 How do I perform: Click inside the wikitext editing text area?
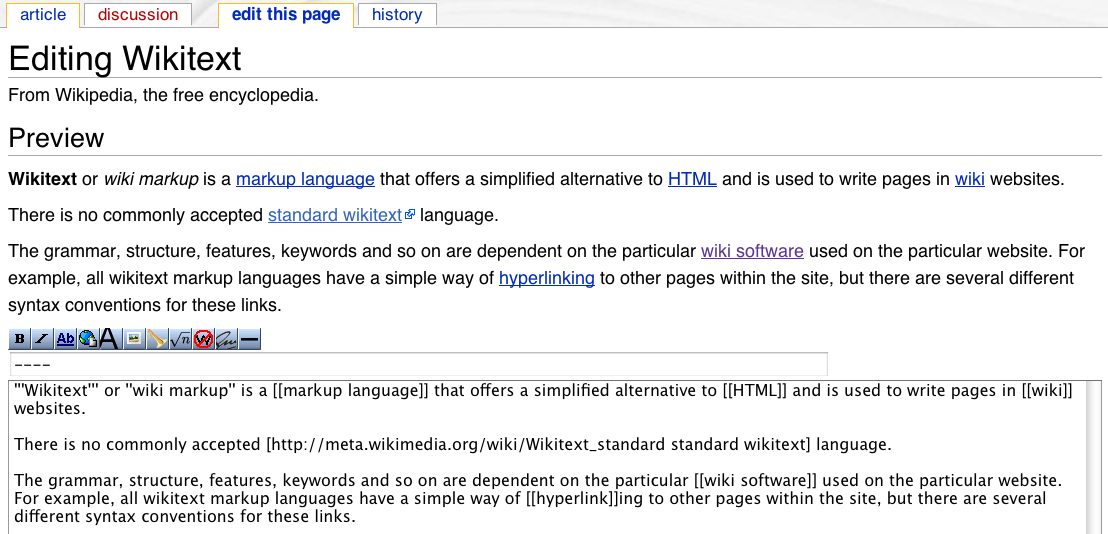555,458
